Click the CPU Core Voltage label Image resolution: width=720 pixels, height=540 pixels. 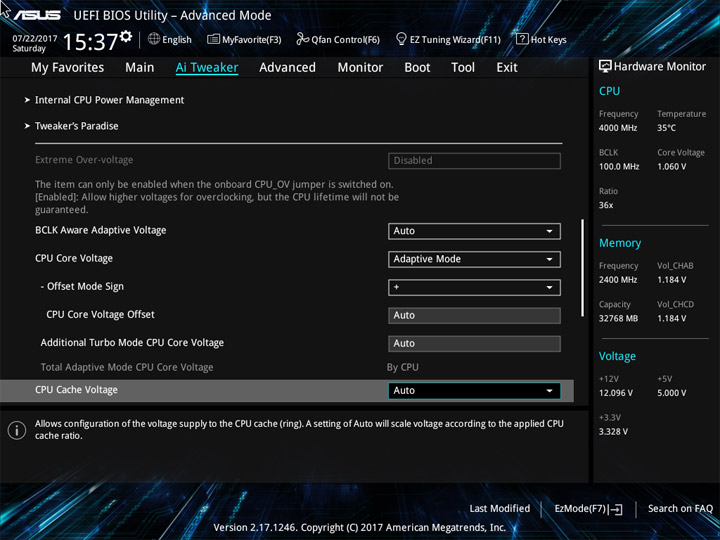(74, 259)
